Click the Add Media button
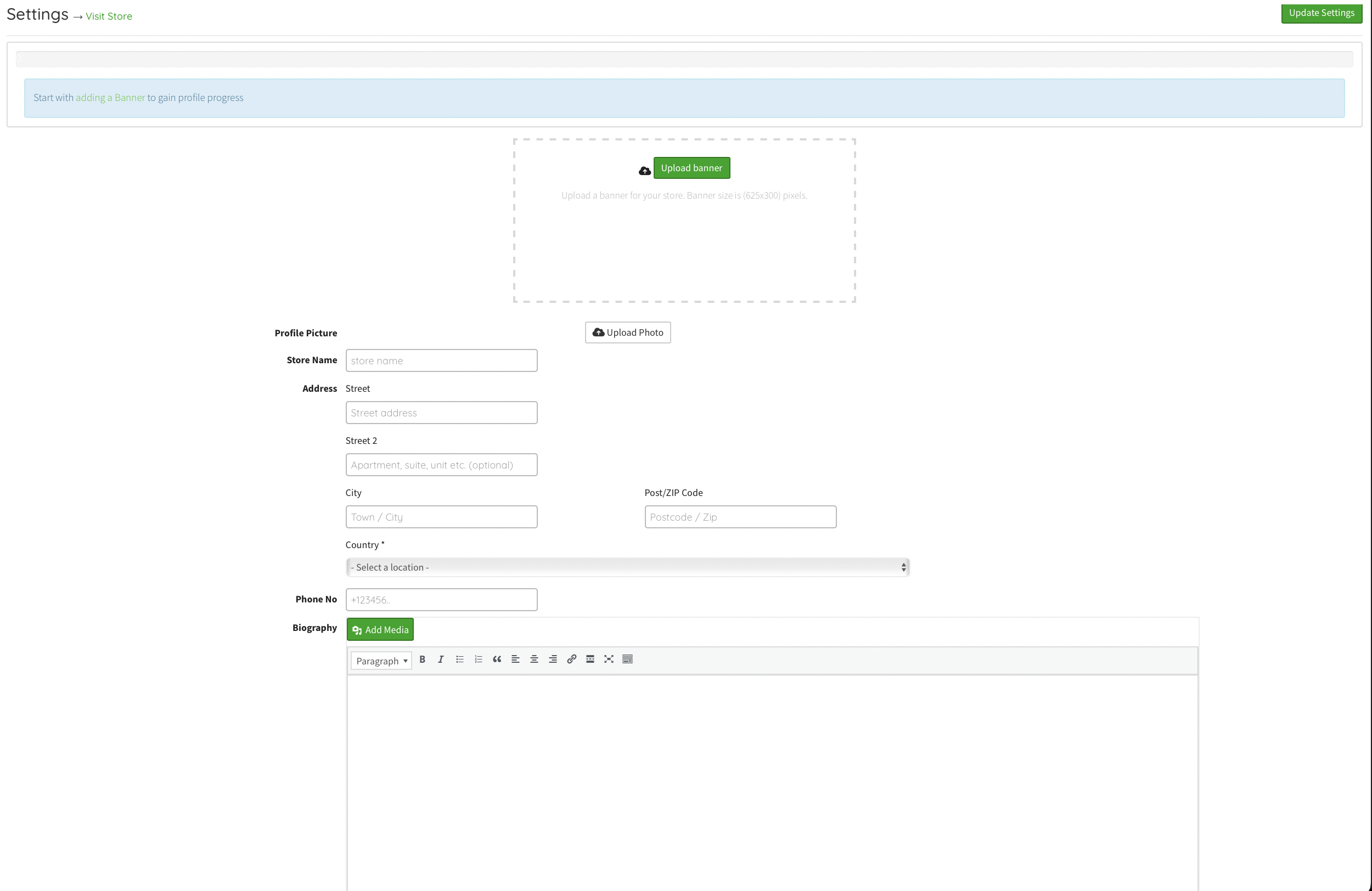1372x891 pixels. click(x=380, y=629)
